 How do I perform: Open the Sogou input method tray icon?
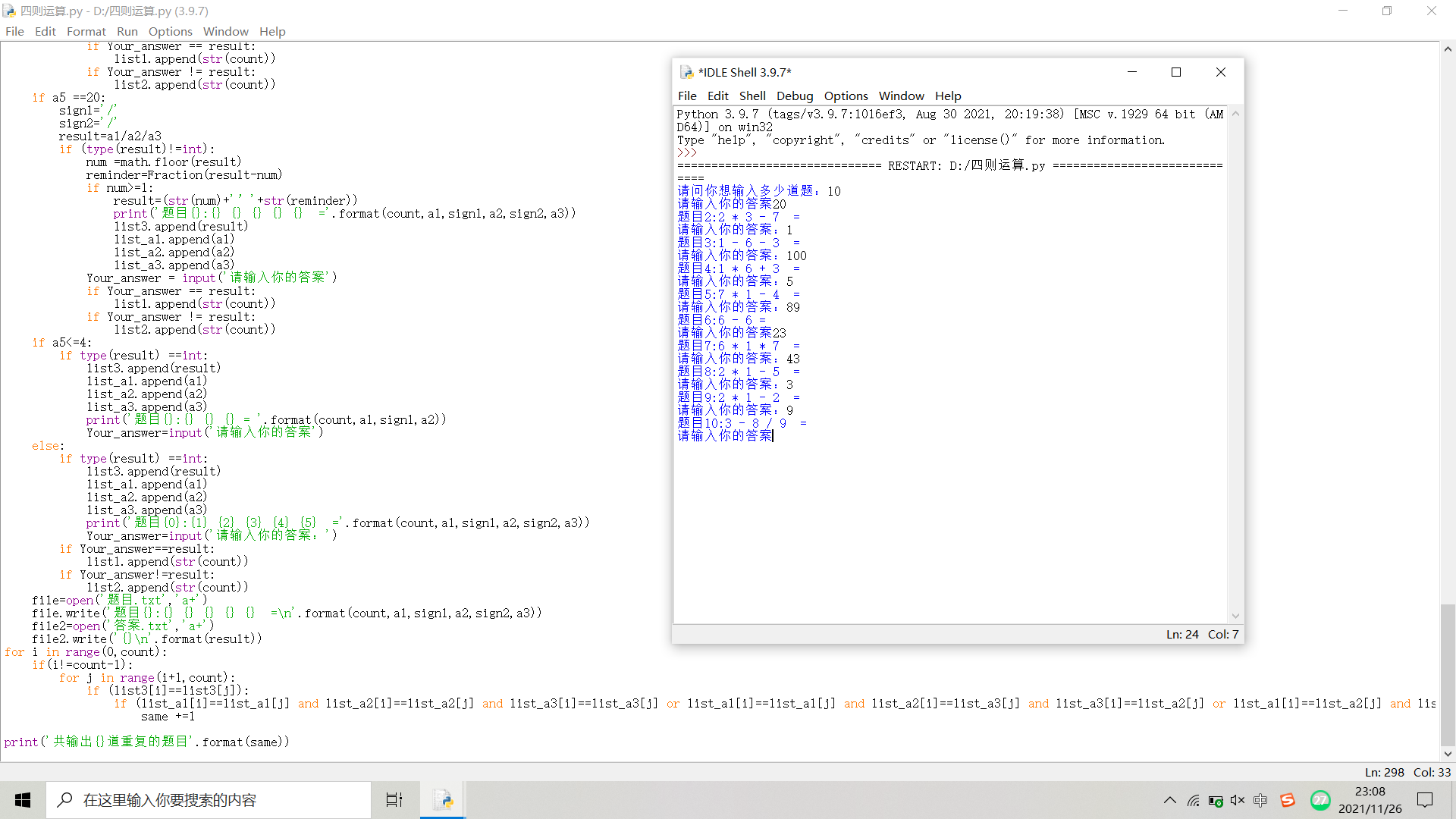point(1288,800)
